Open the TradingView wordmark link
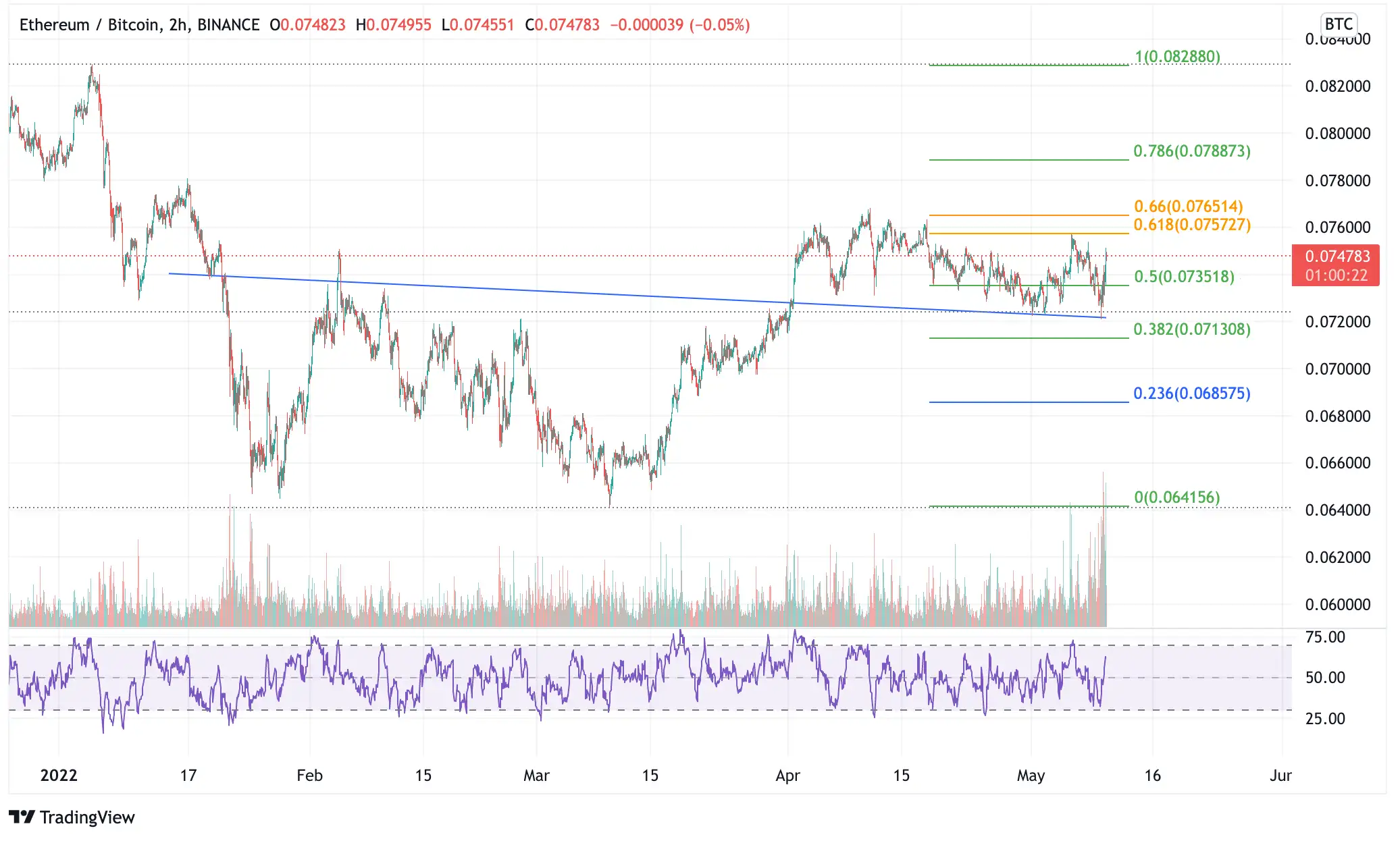 click(87, 817)
